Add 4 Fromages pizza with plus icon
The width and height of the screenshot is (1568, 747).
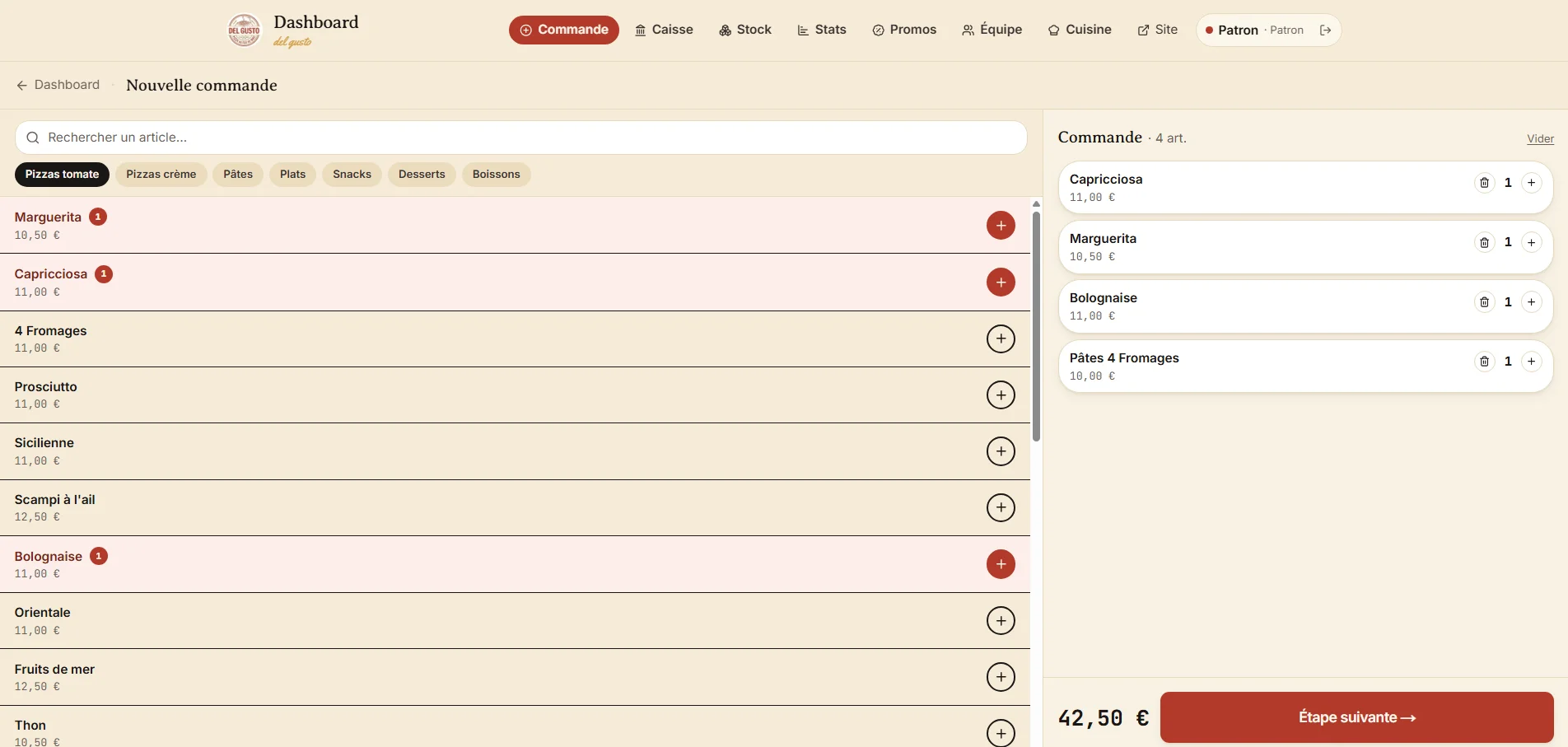1001,338
